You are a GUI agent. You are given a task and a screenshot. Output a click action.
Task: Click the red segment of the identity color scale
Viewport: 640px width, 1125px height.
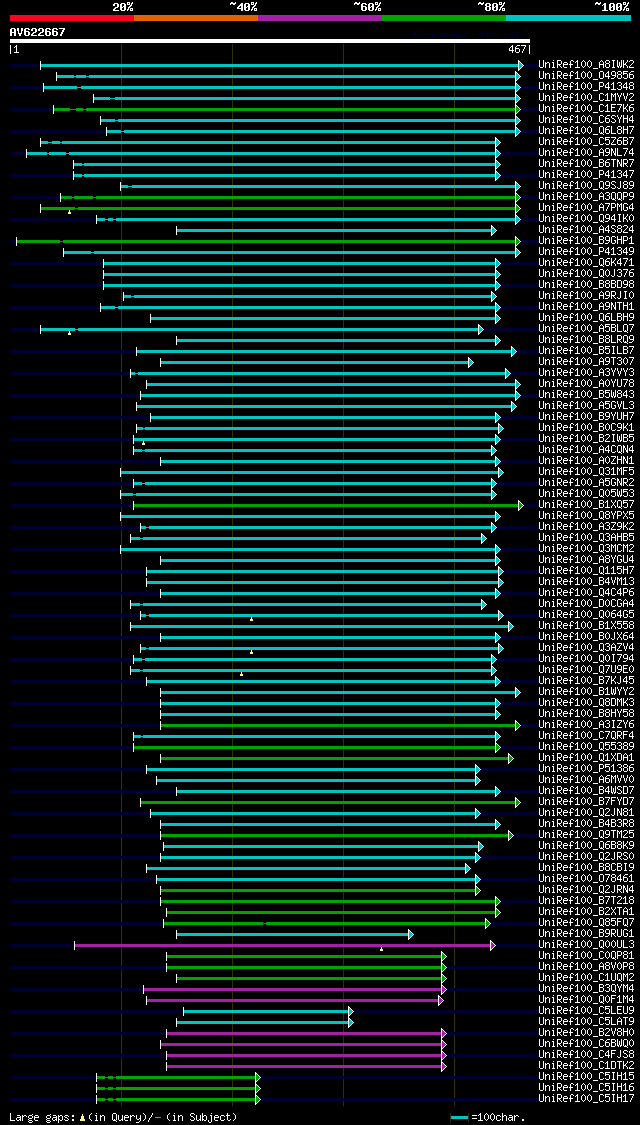[72, 17]
